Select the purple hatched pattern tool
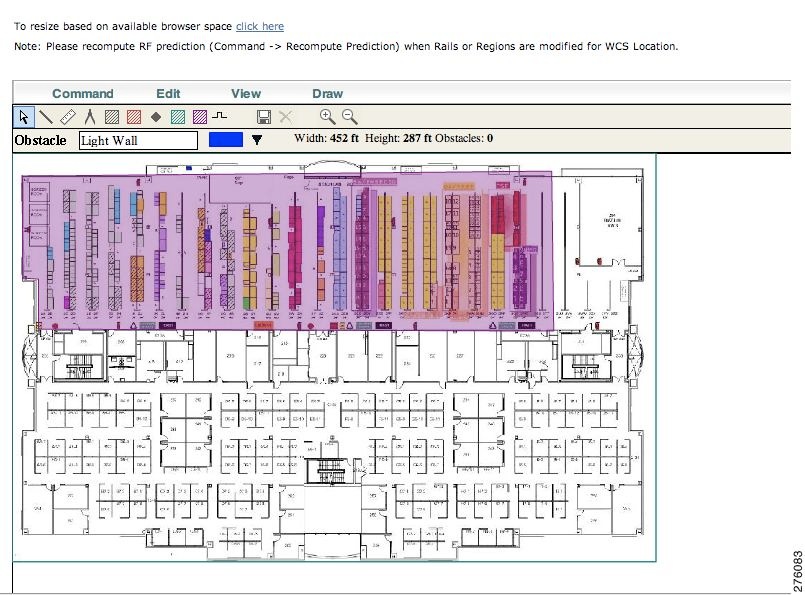Viewport: 805px width, 595px height. coord(200,116)
